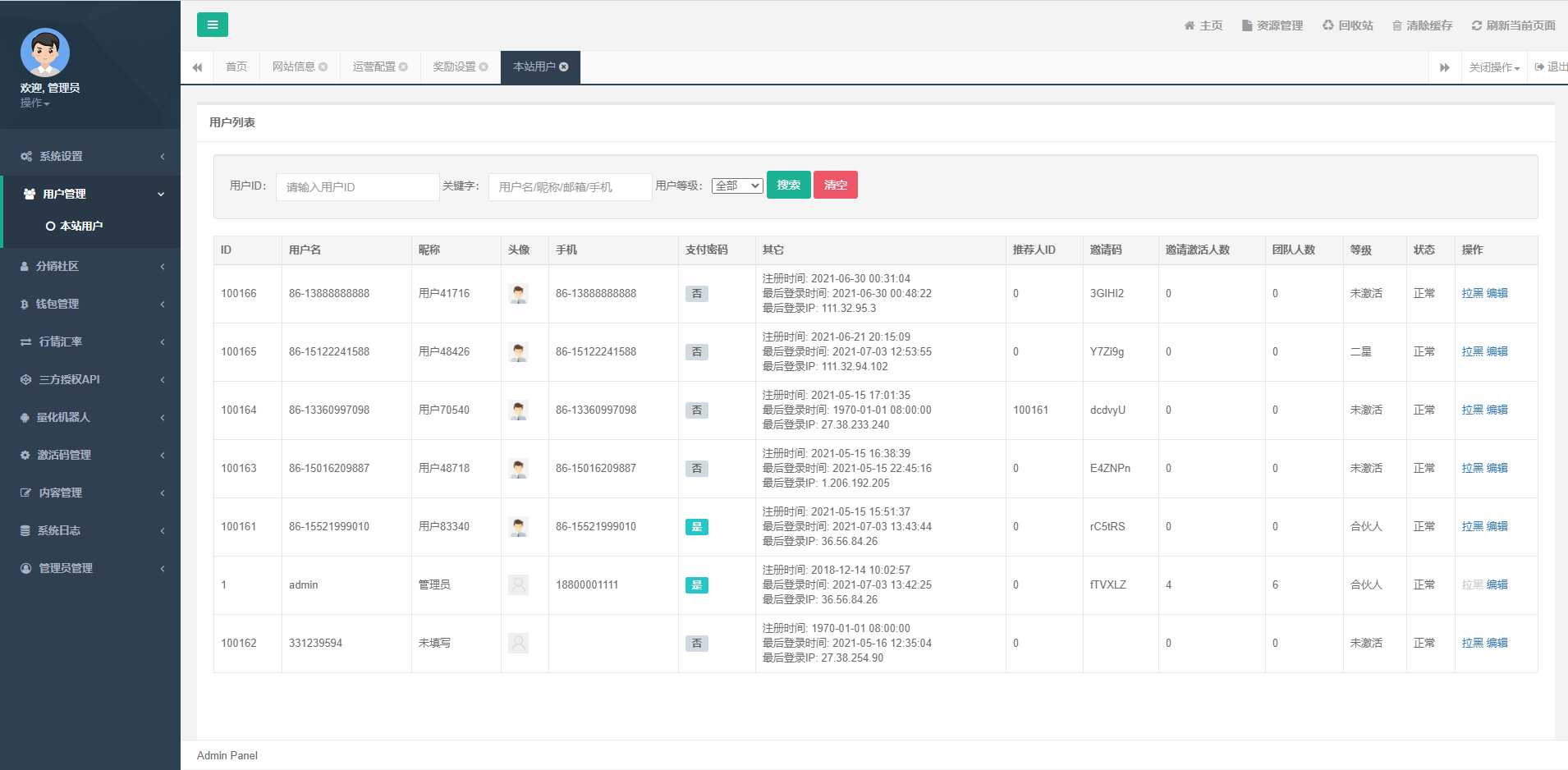Click the home icon labeled 主页
1568x770 pixels.
[1203, 25]
